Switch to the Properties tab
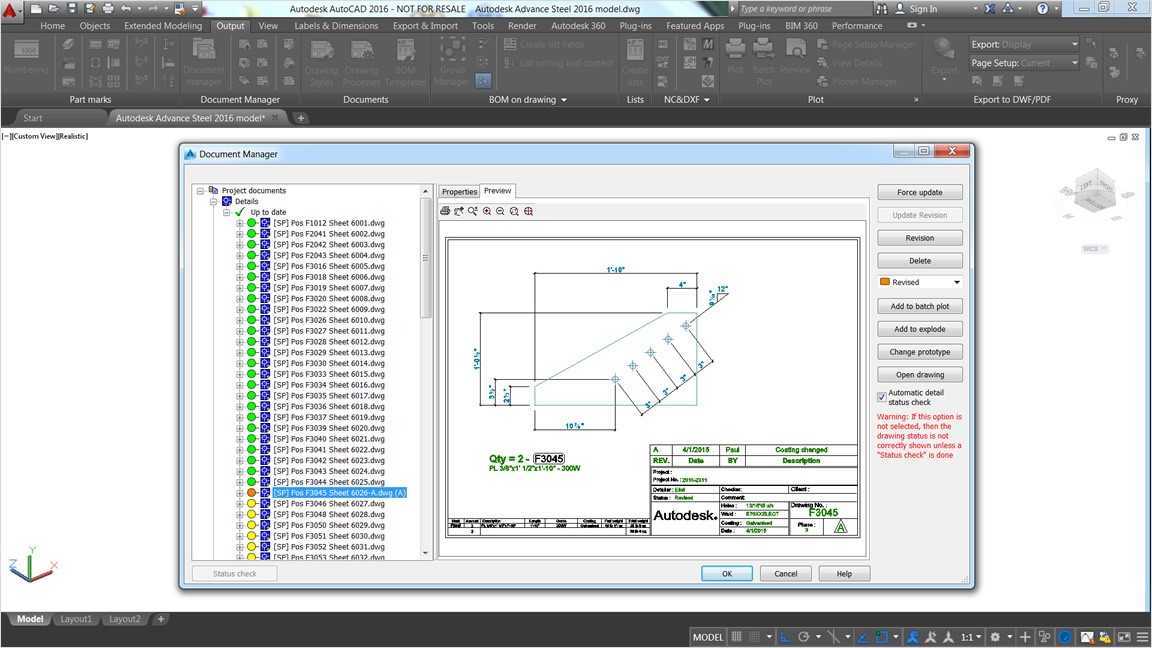The height and width of the screenshot is (648, 1152). click(x=459, y=192)
